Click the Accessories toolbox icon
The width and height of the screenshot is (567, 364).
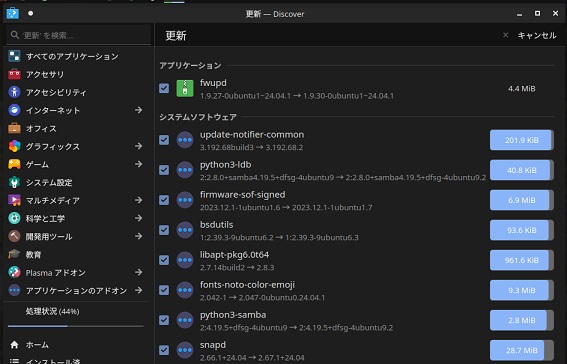pos(14,74)
